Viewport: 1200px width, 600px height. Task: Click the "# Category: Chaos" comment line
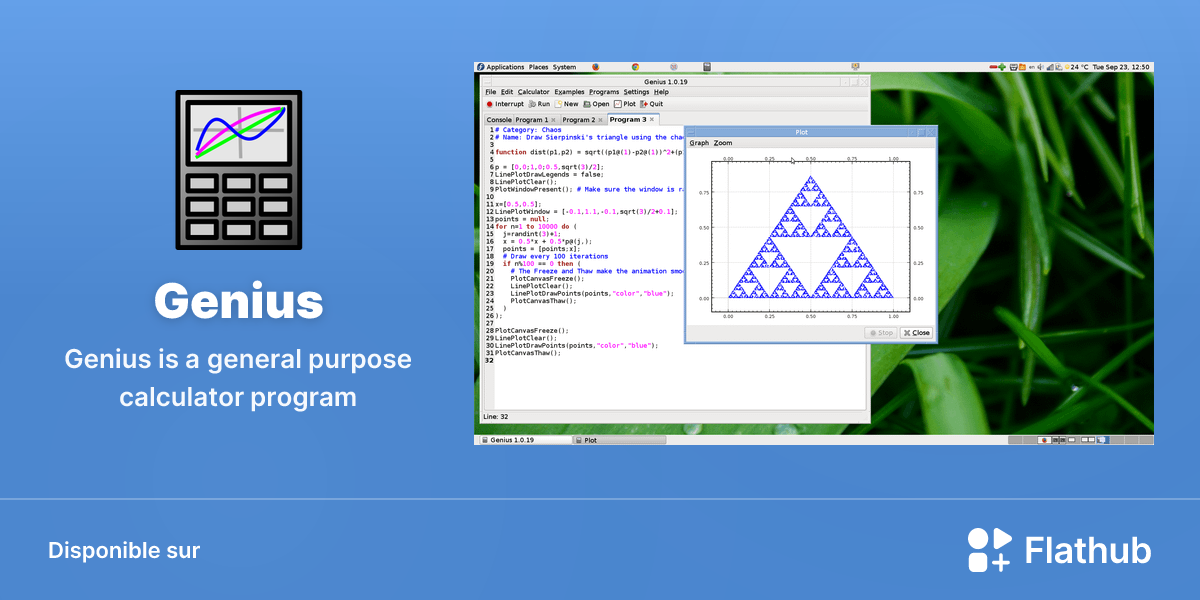[528, 129]
